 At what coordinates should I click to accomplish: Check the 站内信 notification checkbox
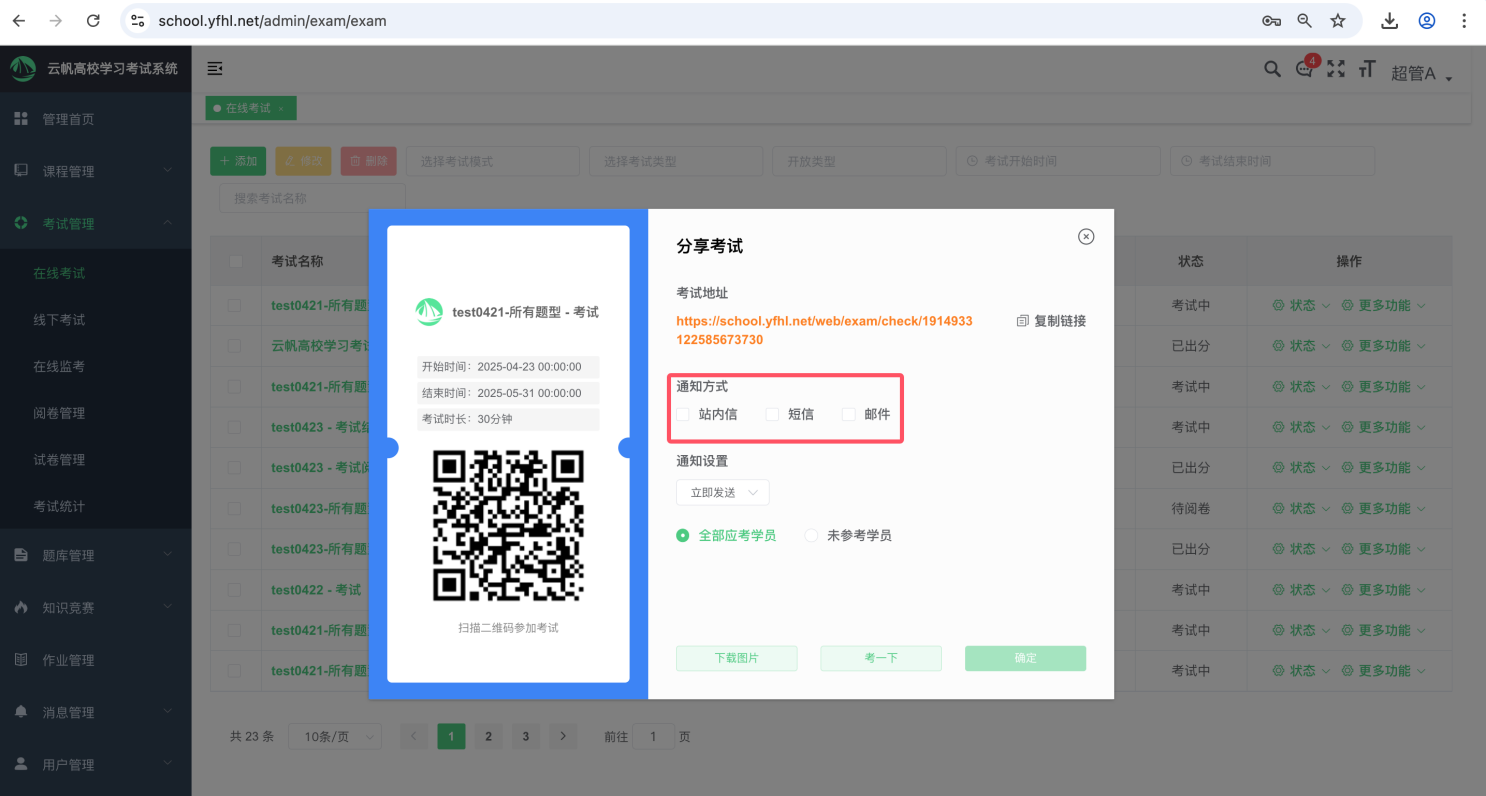click(x=683, y=414)
